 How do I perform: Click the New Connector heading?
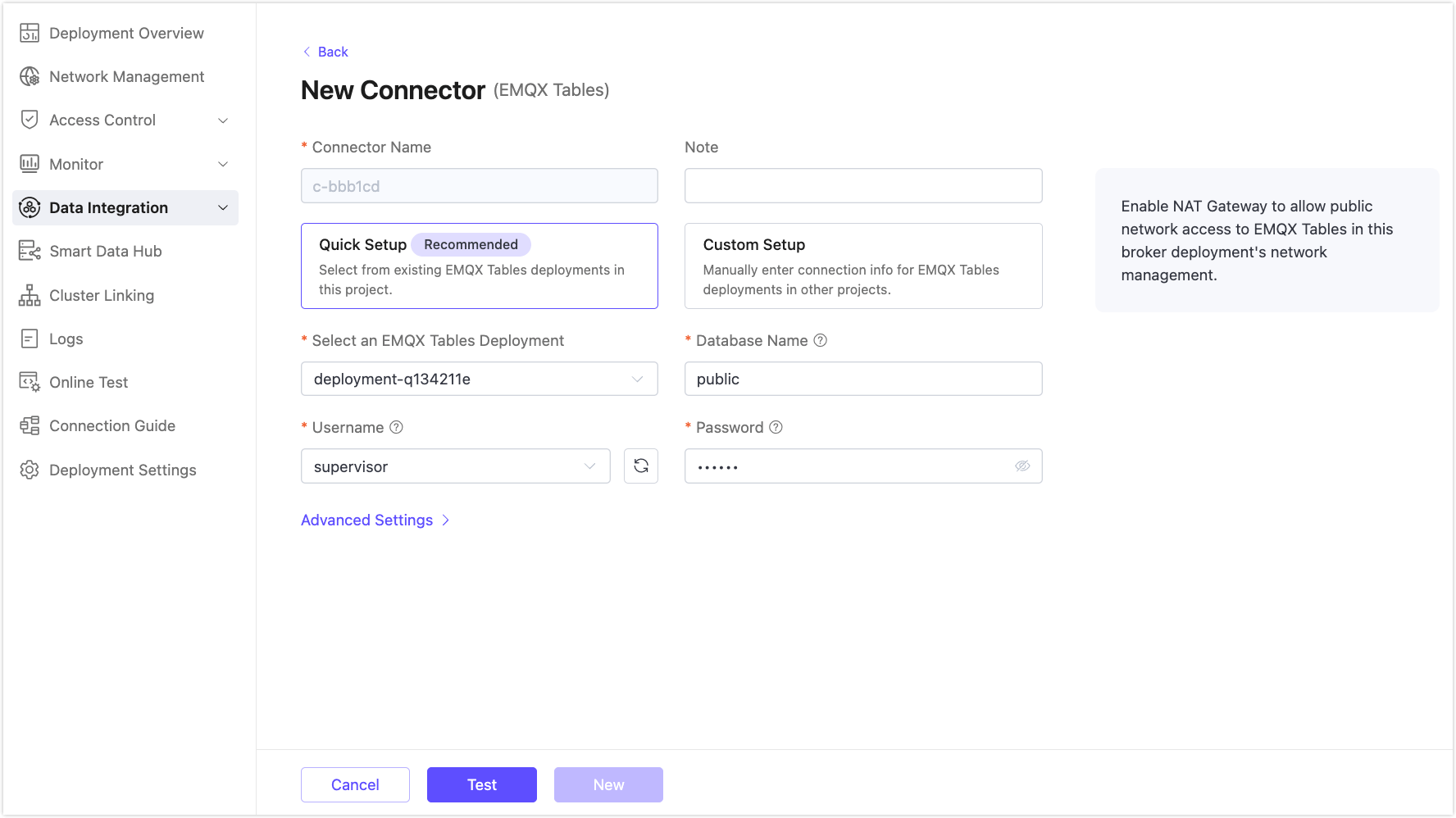pos(393,90)
